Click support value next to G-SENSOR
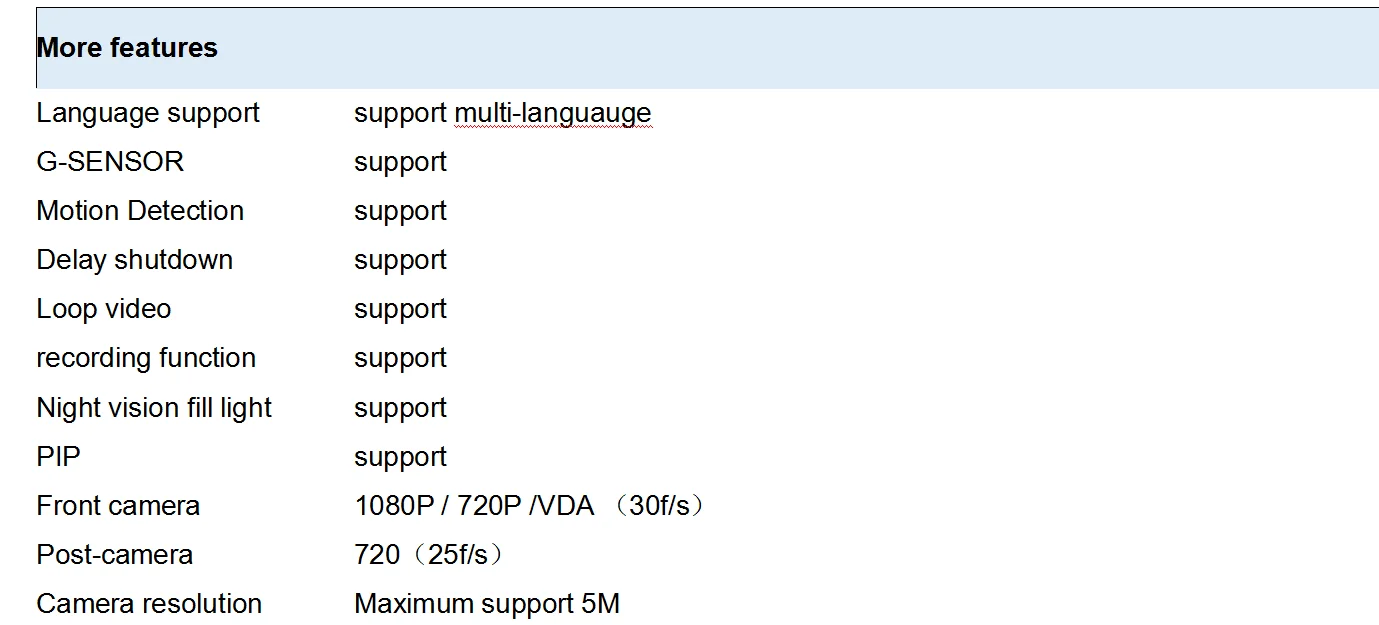1379x625 pixels. [x=400, y=163]
